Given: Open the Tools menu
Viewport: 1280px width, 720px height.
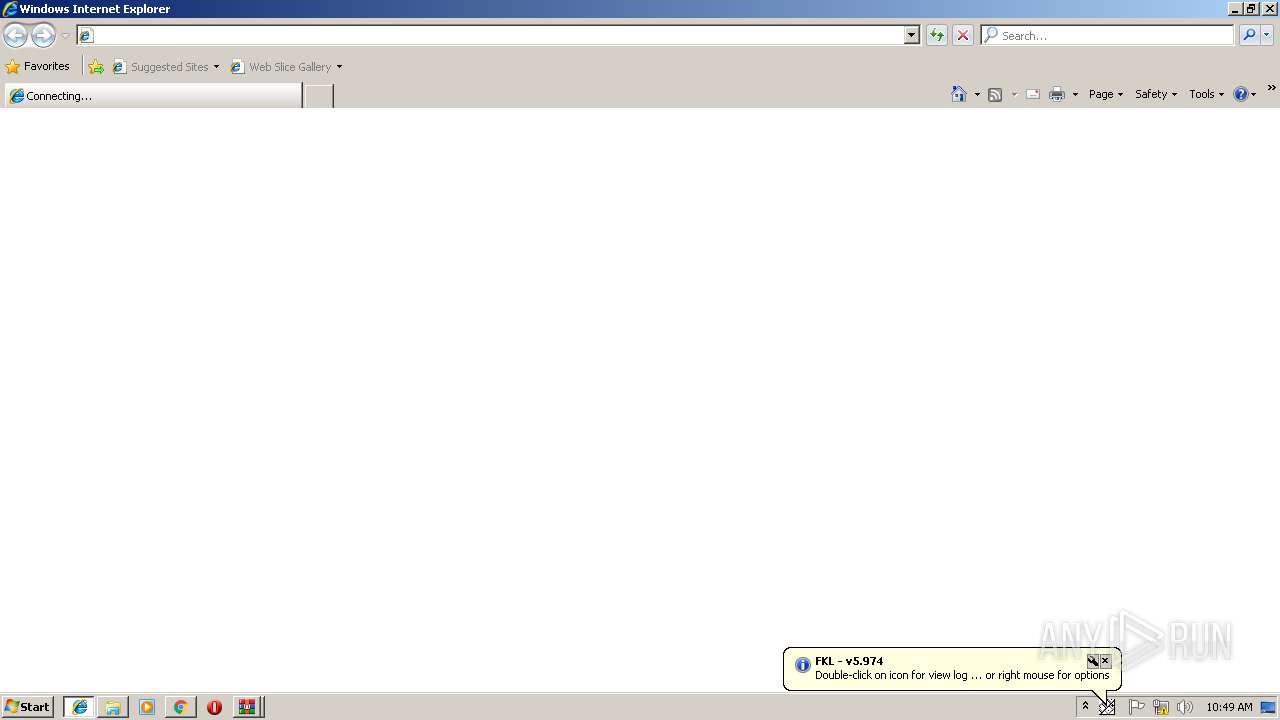Looking at the screenshot, I should (x=1206, y=94).
